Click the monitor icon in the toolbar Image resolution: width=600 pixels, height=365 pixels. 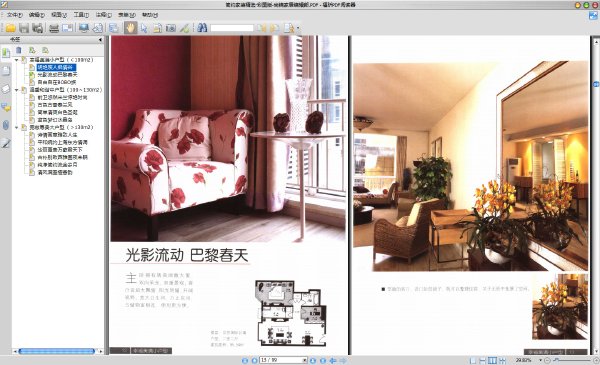[x=84, y=28]
